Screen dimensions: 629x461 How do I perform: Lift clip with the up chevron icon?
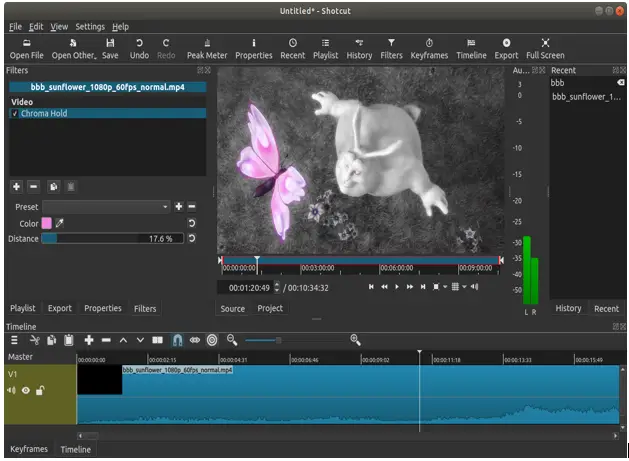[x=123, y=340]
